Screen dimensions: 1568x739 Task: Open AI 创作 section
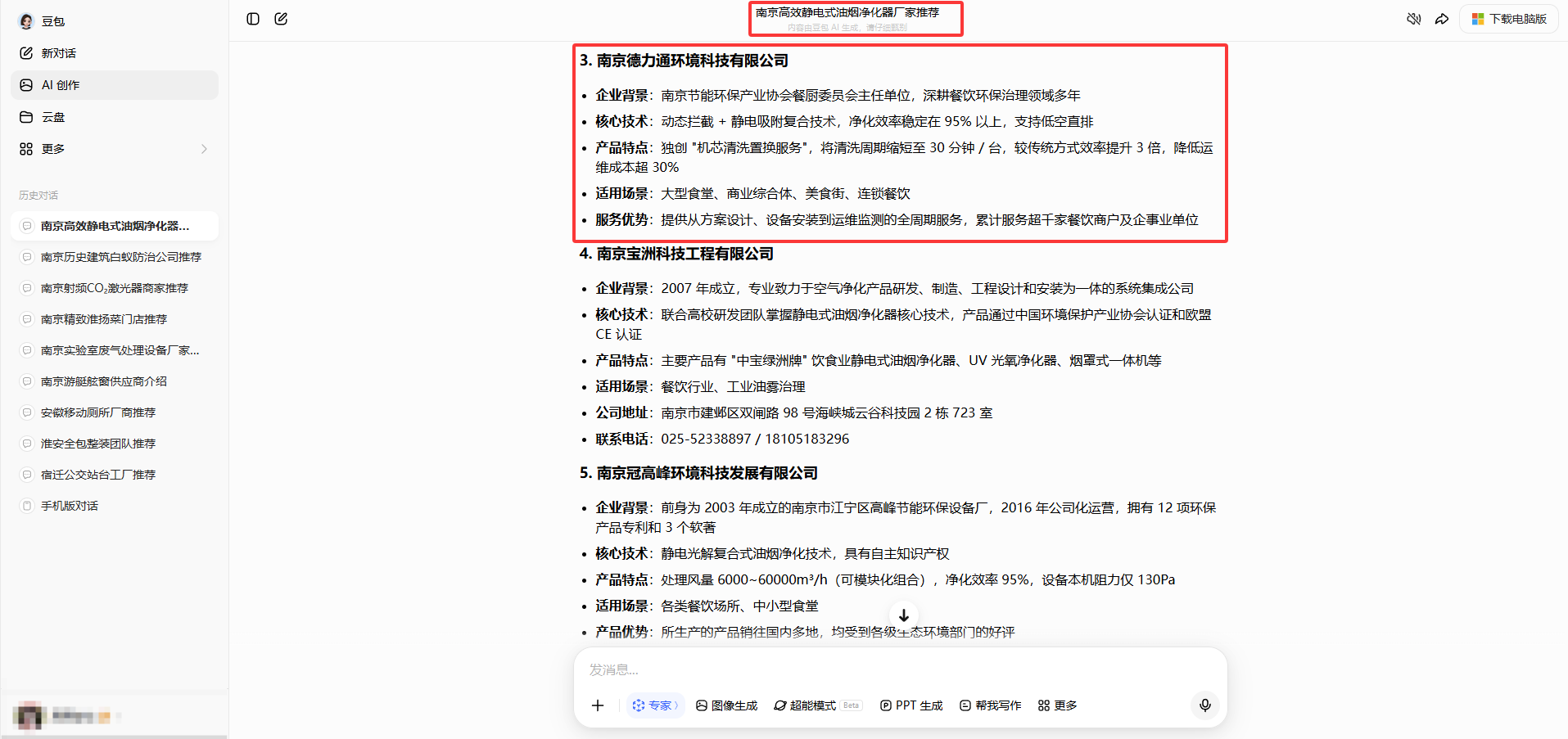[115, 85]
